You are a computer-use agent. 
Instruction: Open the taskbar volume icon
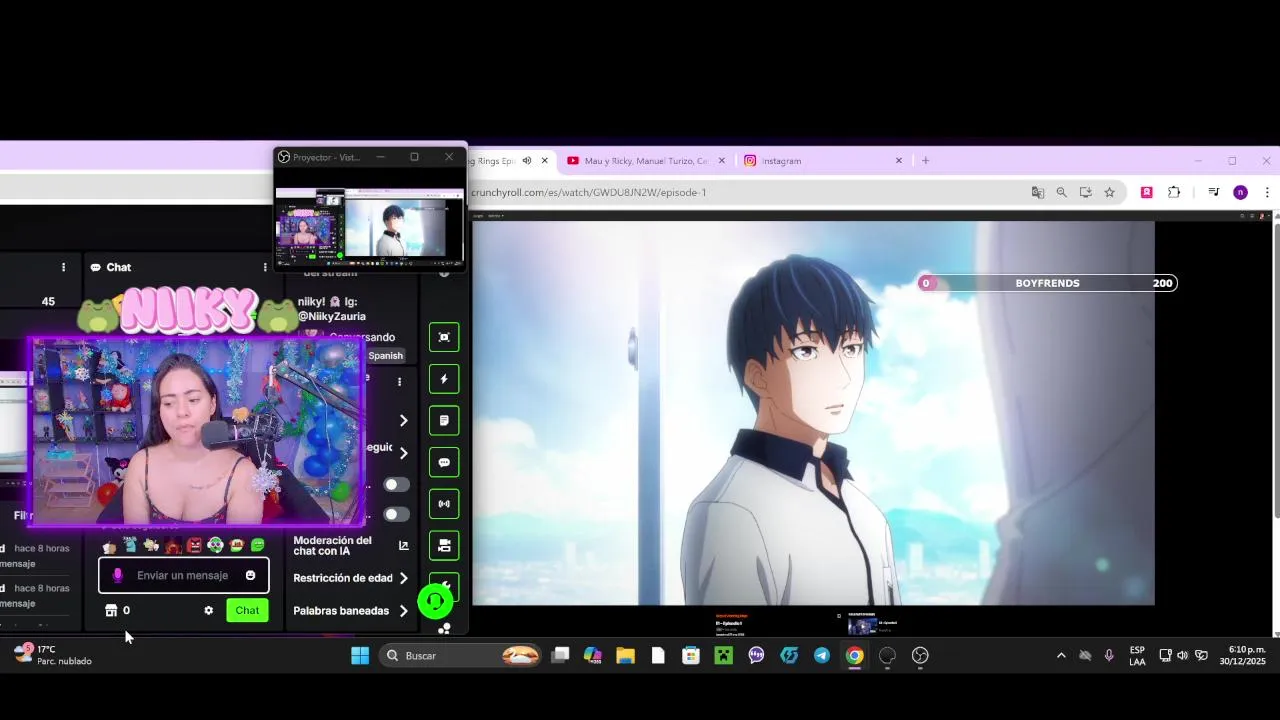pos(1183,656)
